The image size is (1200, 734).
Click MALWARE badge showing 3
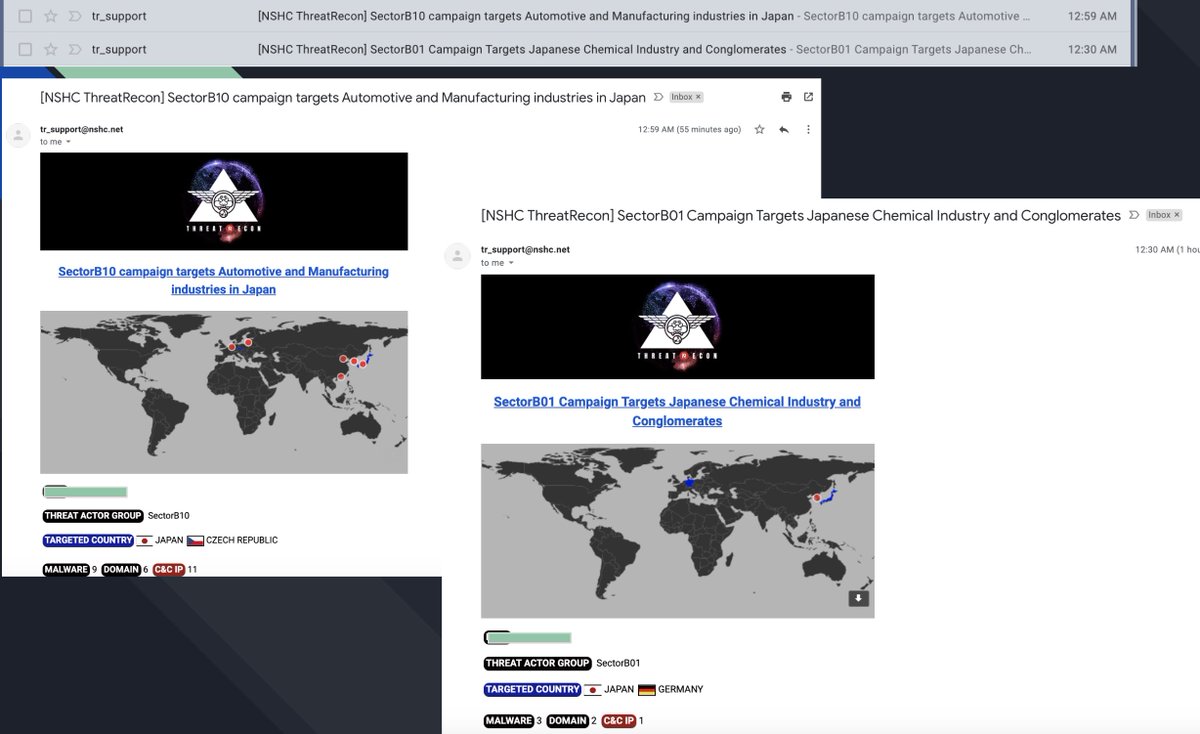click(x=509, y=720)
